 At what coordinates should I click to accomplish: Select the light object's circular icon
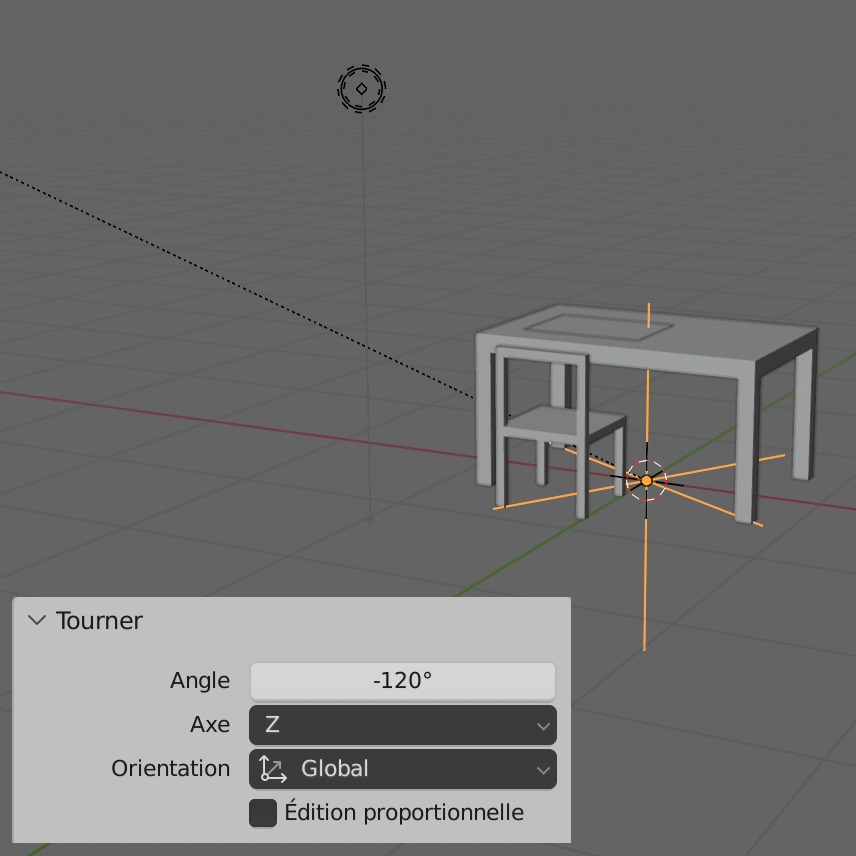pos(361,89)
